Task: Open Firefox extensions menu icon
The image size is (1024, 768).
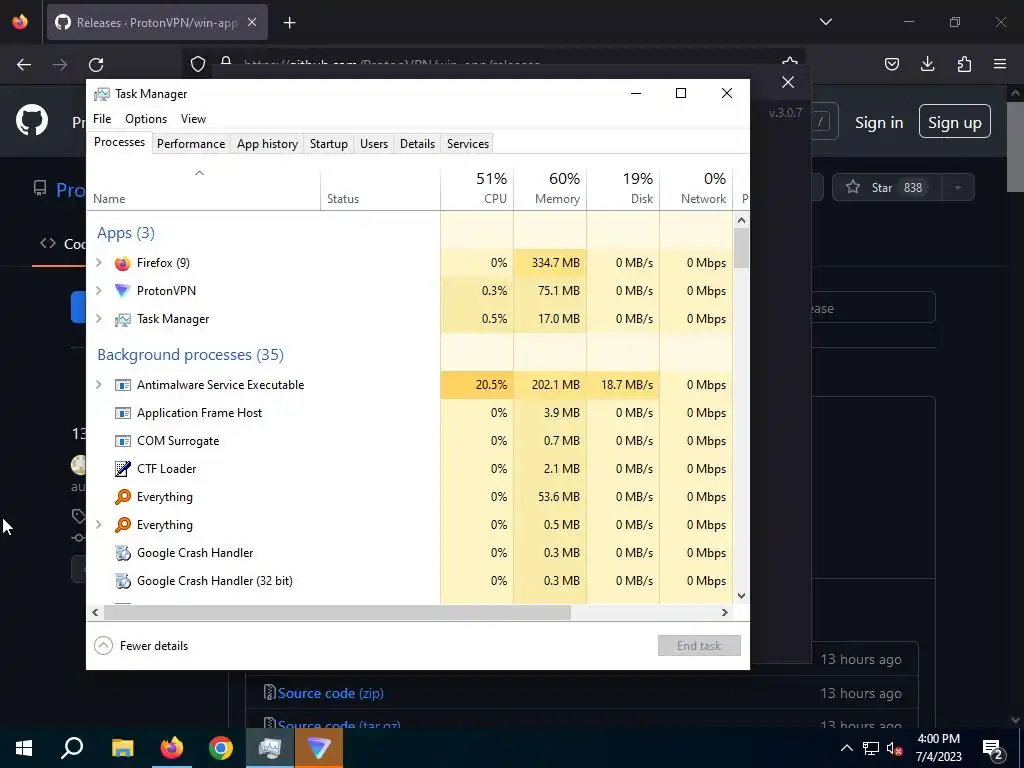Action: (964, 64)
